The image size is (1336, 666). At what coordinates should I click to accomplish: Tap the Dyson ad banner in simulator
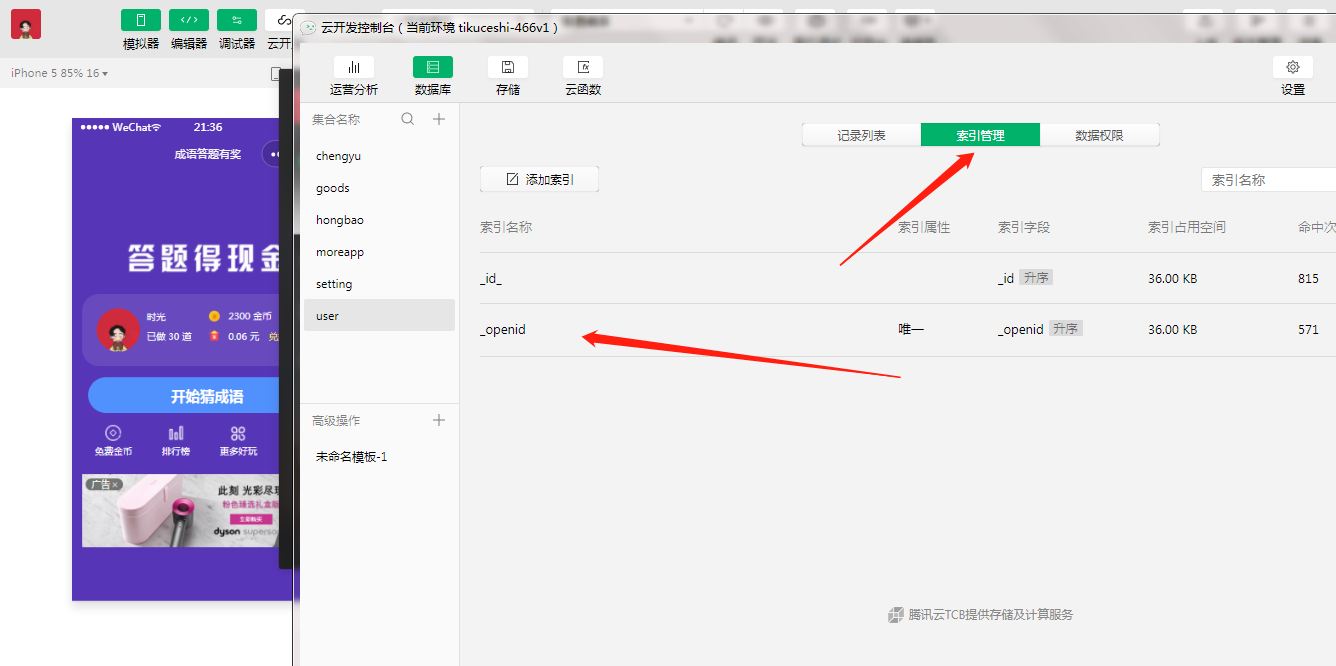click(x=181, y=511)
